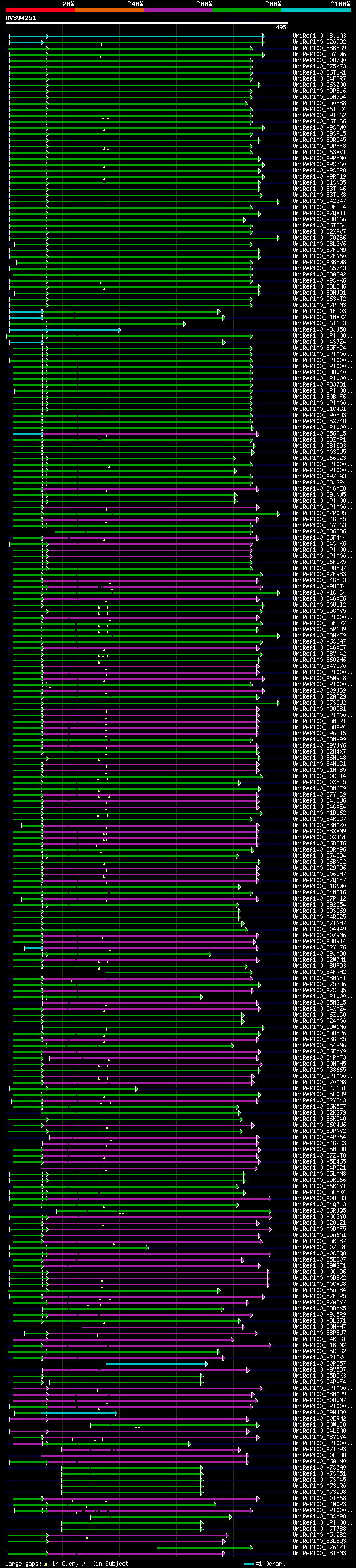
Task: Select hit UniRef100_A9SZ60
Action: click(x=319, y=164)
